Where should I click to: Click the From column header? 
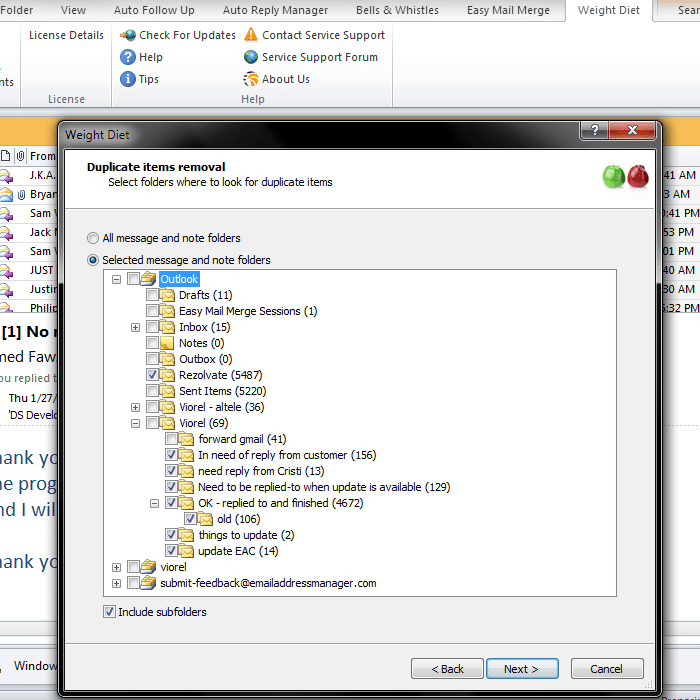(43, 156)
